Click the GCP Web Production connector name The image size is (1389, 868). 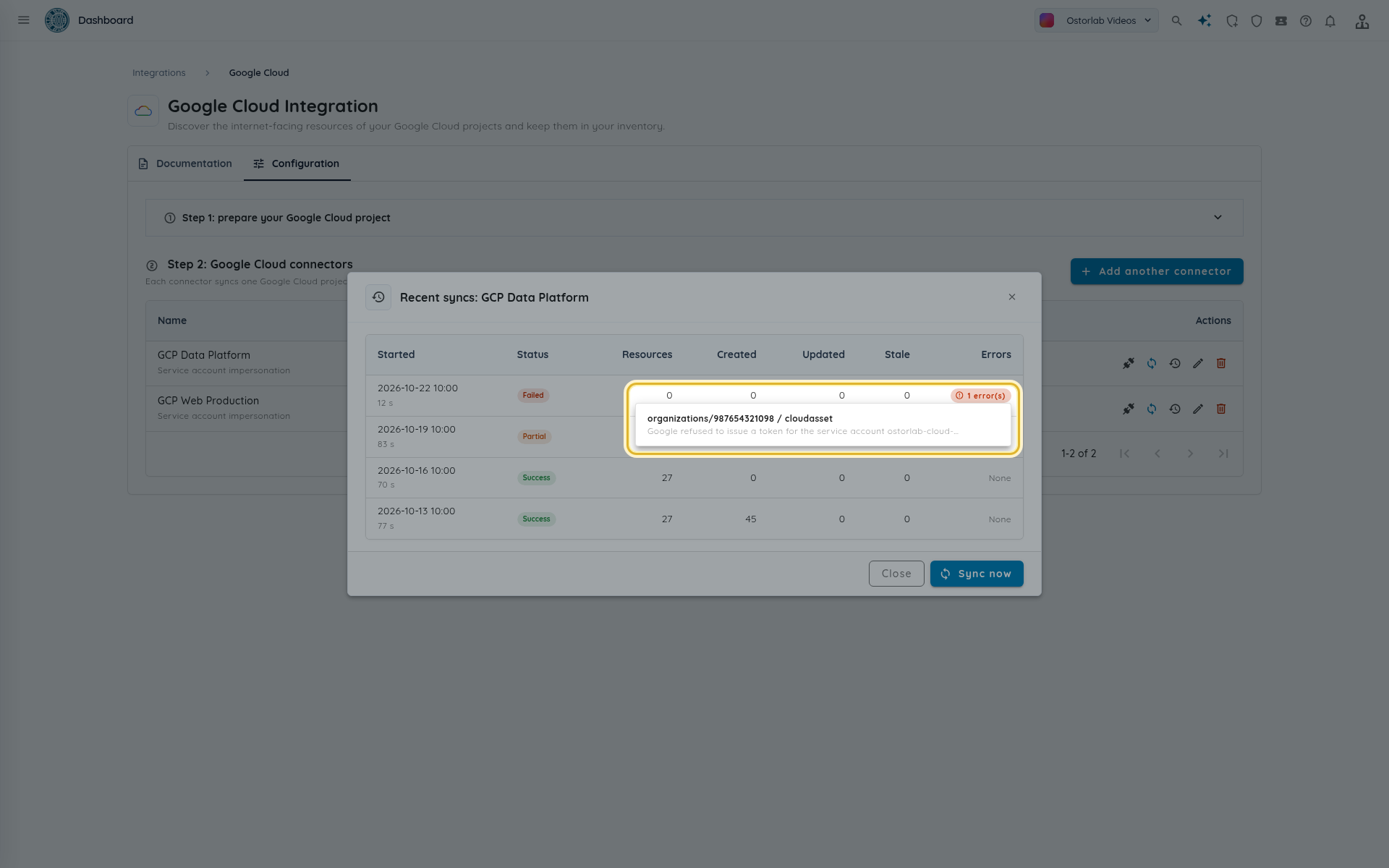click(208, 401)
